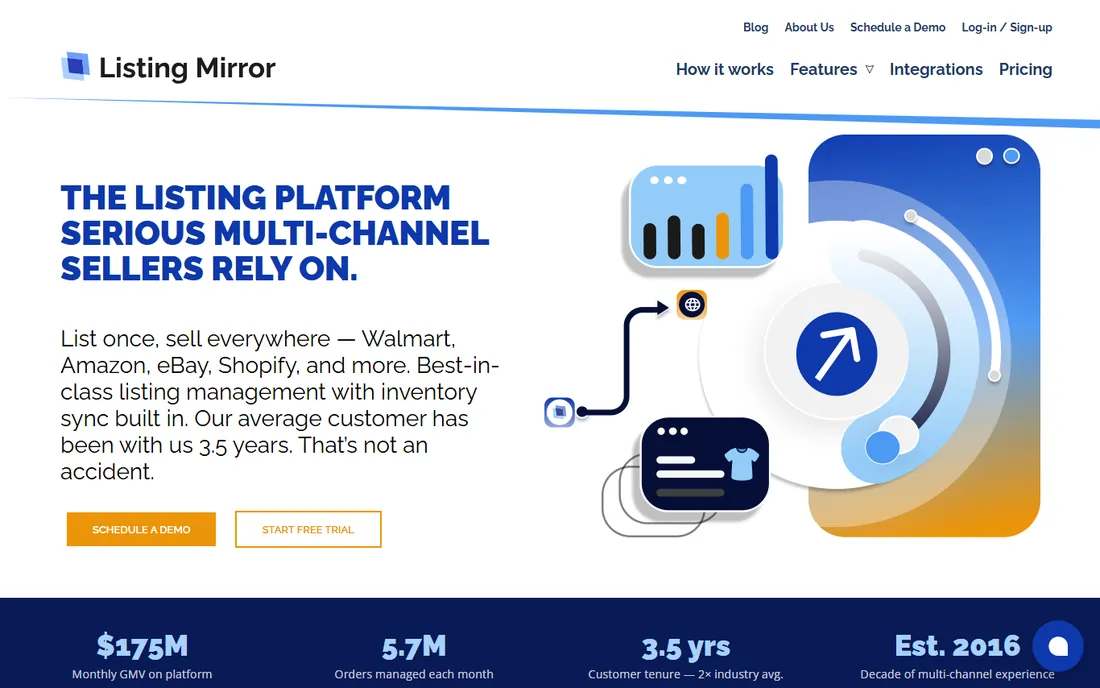
Task: Click 'Decade of multi-channel experience' text
Action: tap(957, 674)
